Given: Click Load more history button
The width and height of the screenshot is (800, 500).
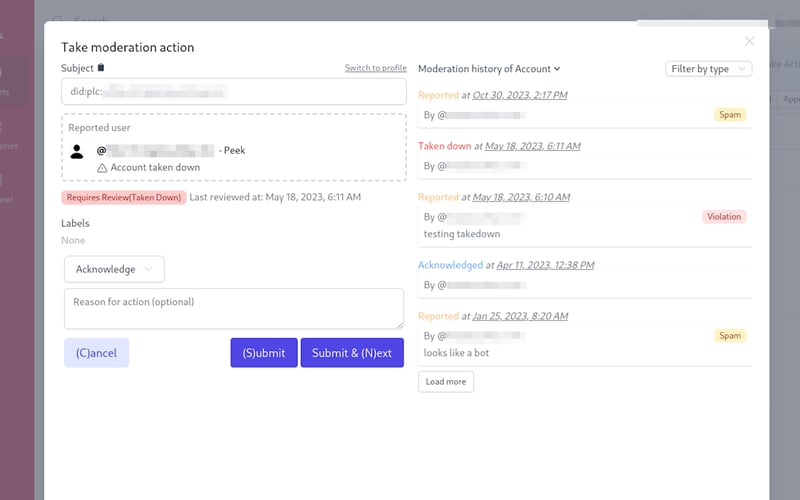Looking at the screenshot, I should pyautogui.click(x=446, y=382).
